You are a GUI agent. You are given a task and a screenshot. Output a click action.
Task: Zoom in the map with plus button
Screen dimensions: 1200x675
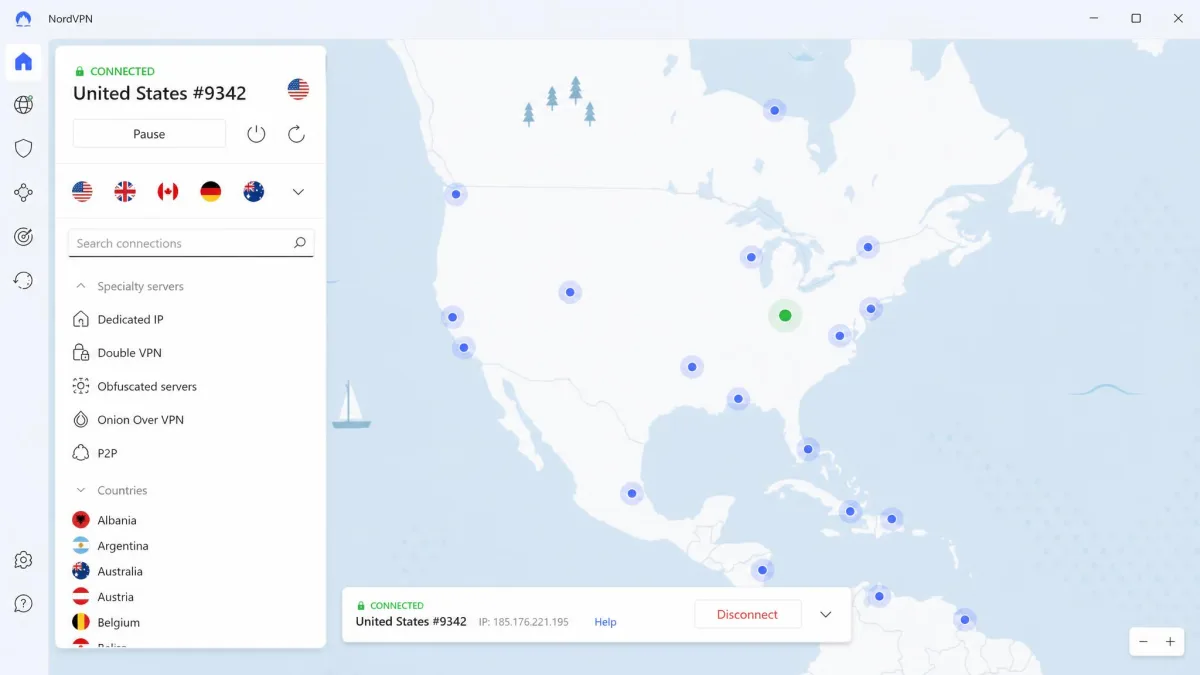point(1170,642)
